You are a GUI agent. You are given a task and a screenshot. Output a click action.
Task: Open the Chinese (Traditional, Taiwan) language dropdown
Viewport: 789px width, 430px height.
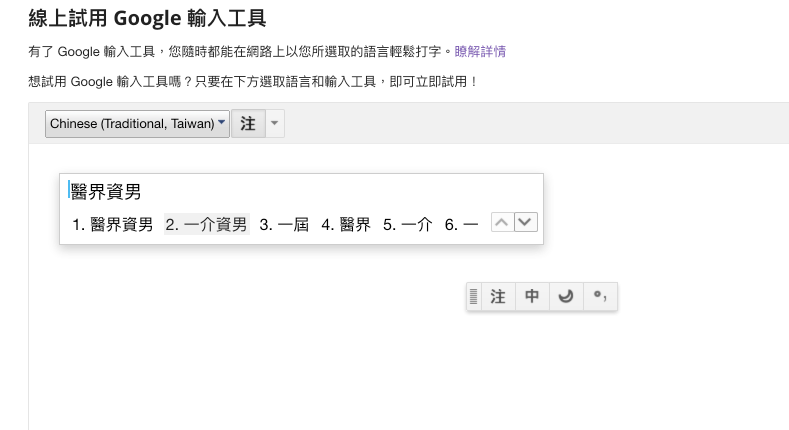(138, 124)
